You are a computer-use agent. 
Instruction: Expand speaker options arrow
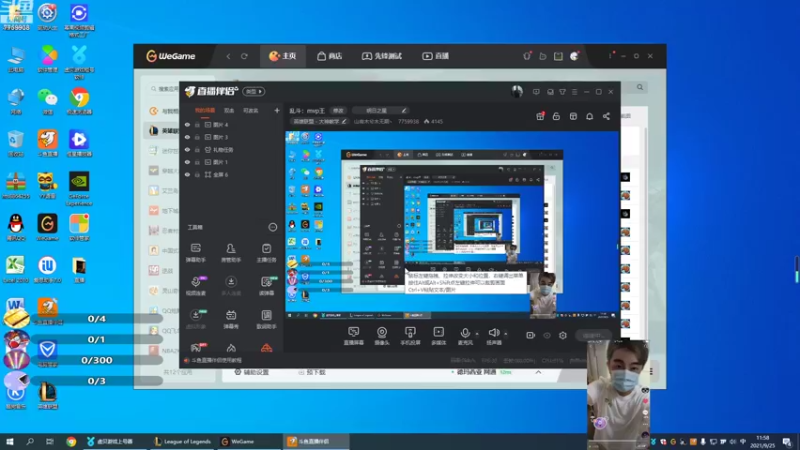tap(506, 334)
